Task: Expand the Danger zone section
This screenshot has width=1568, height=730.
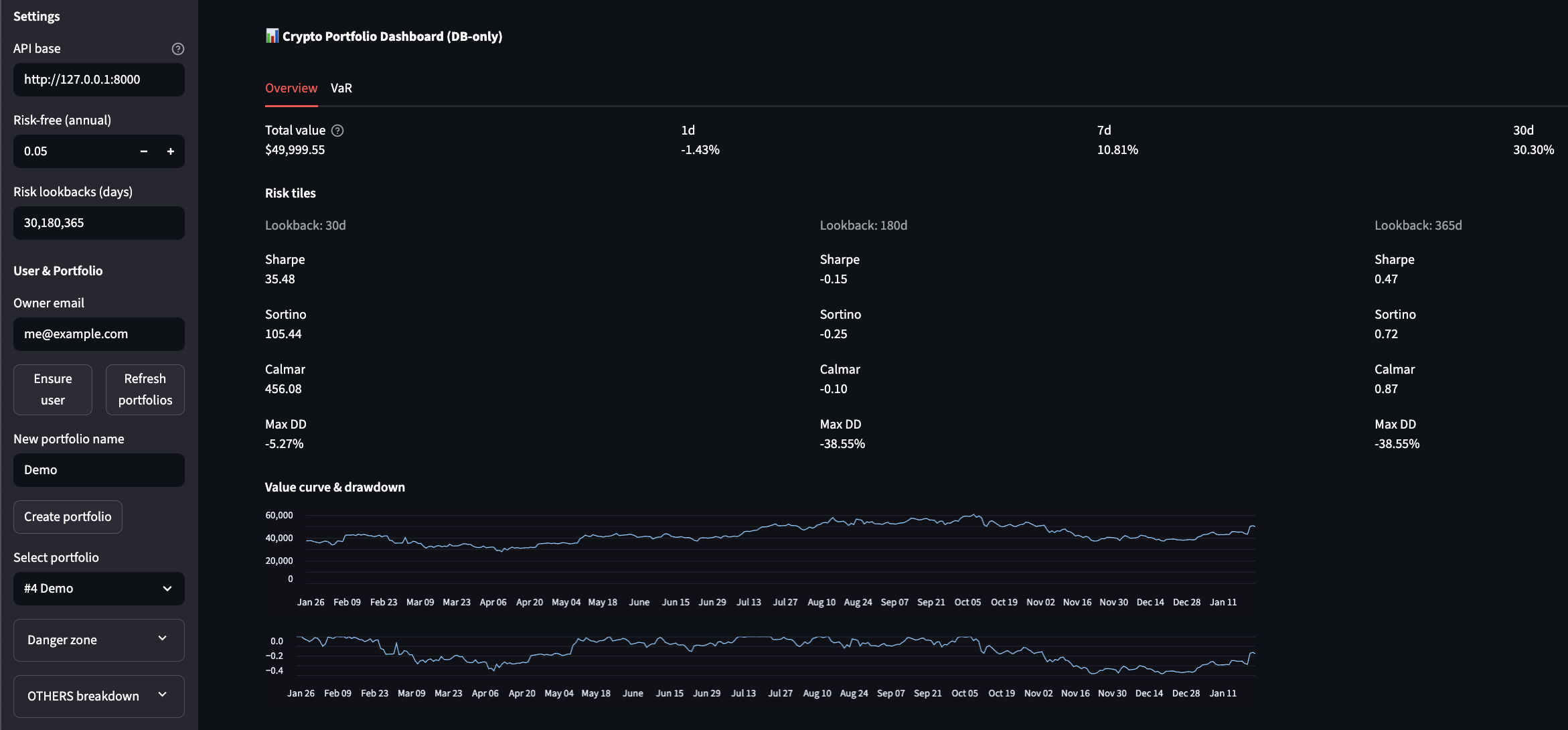Action: pos(98,640)
